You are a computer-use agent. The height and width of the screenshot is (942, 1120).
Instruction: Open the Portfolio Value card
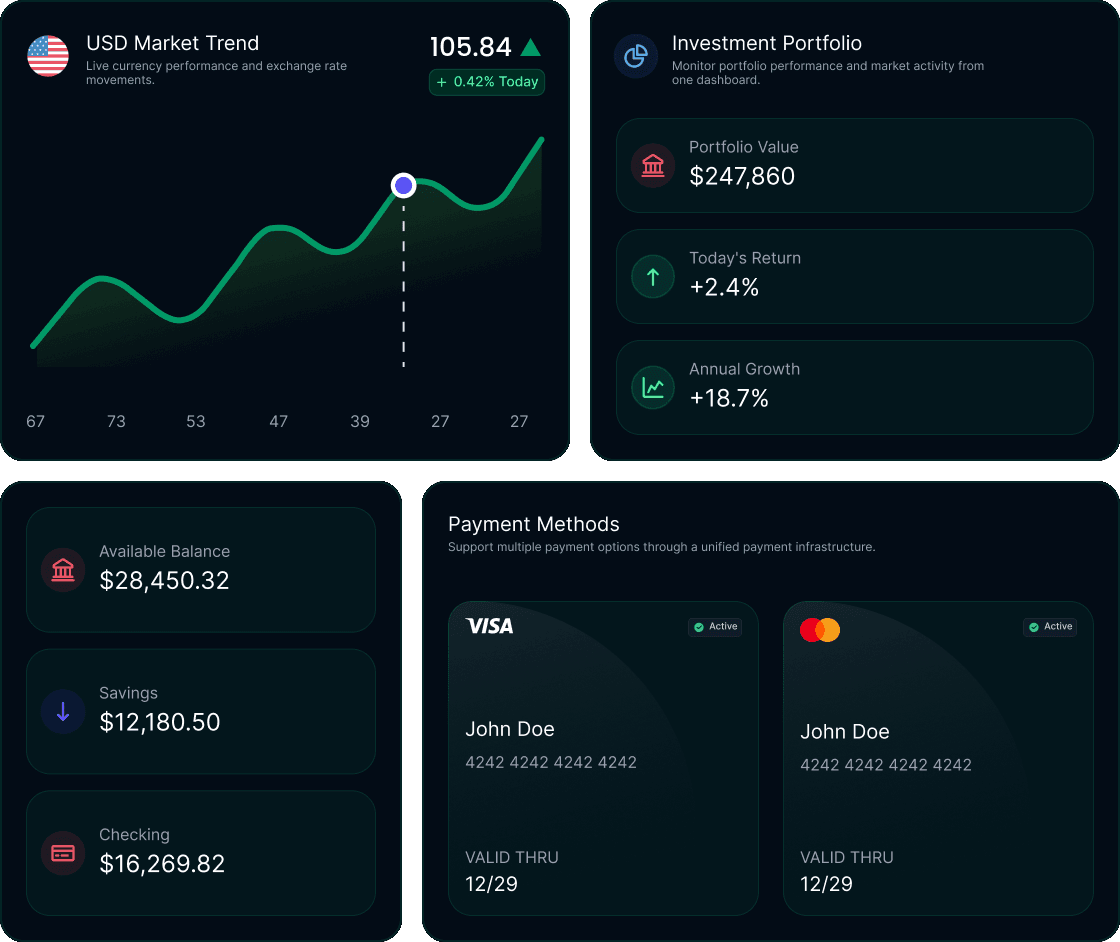point(854,166)
